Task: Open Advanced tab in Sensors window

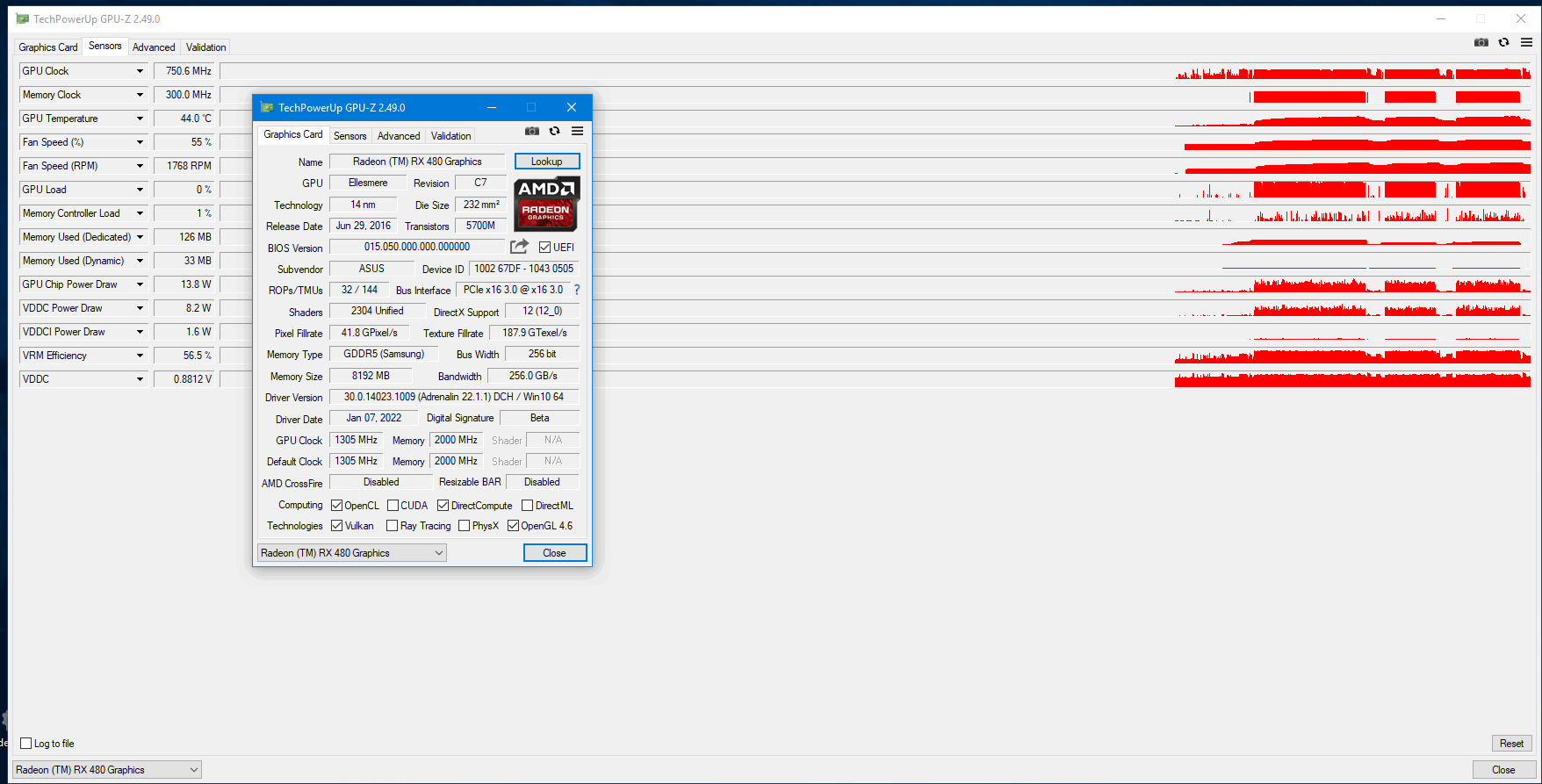Action: click(154, 47)
